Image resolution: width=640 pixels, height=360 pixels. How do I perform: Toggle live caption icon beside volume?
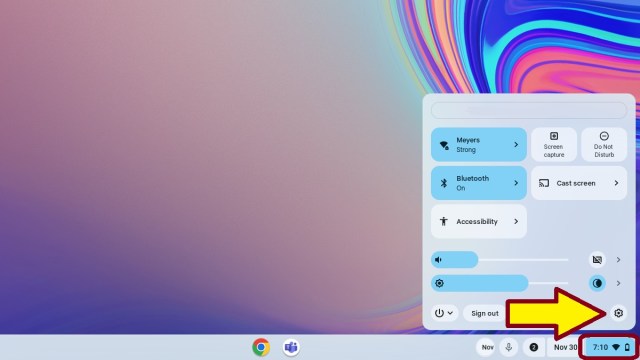click(597, 260)
